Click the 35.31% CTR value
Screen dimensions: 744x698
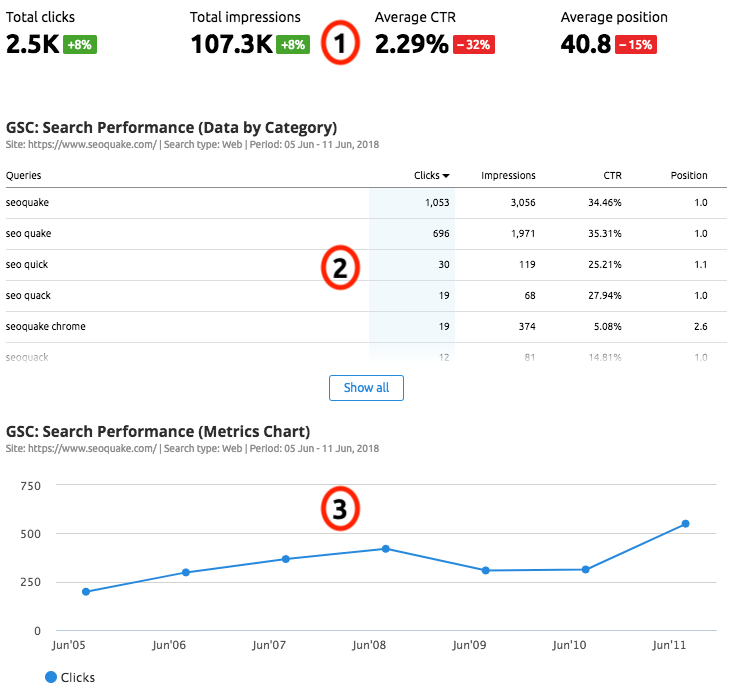pos(604,233)
